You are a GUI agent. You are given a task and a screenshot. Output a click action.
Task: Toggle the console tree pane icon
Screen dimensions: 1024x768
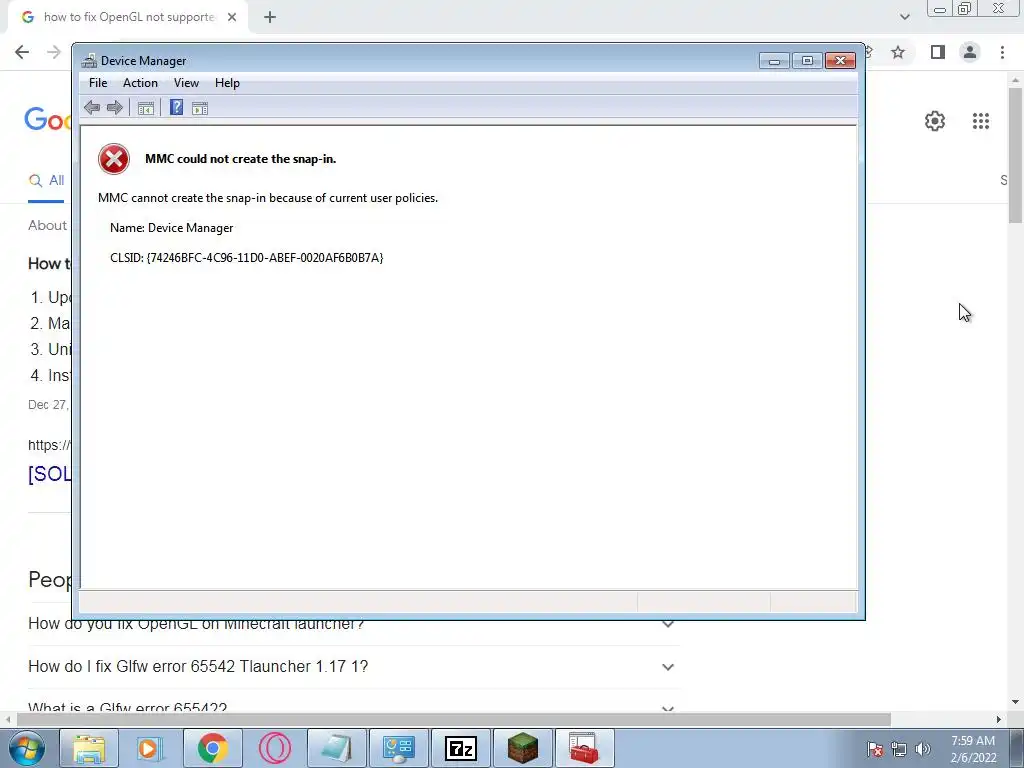tap(146, 108)
